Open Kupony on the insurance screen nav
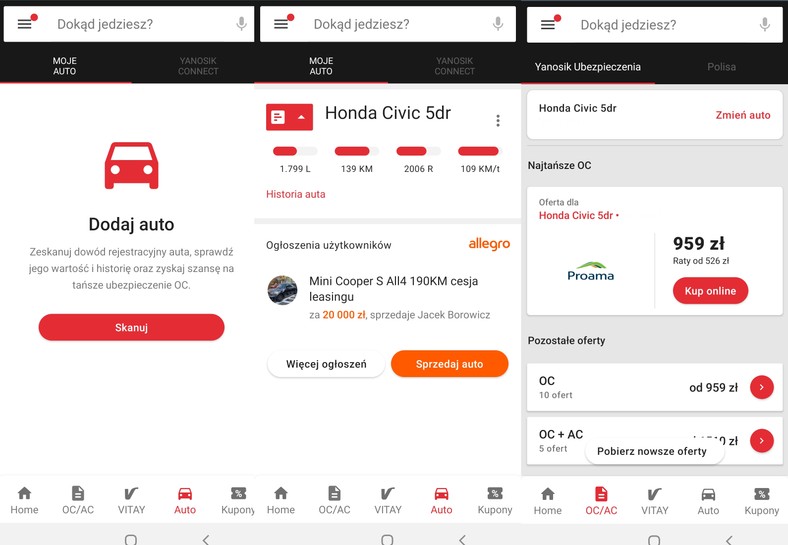Viewport: 788px width, 545px height. [x=762, y=501]
